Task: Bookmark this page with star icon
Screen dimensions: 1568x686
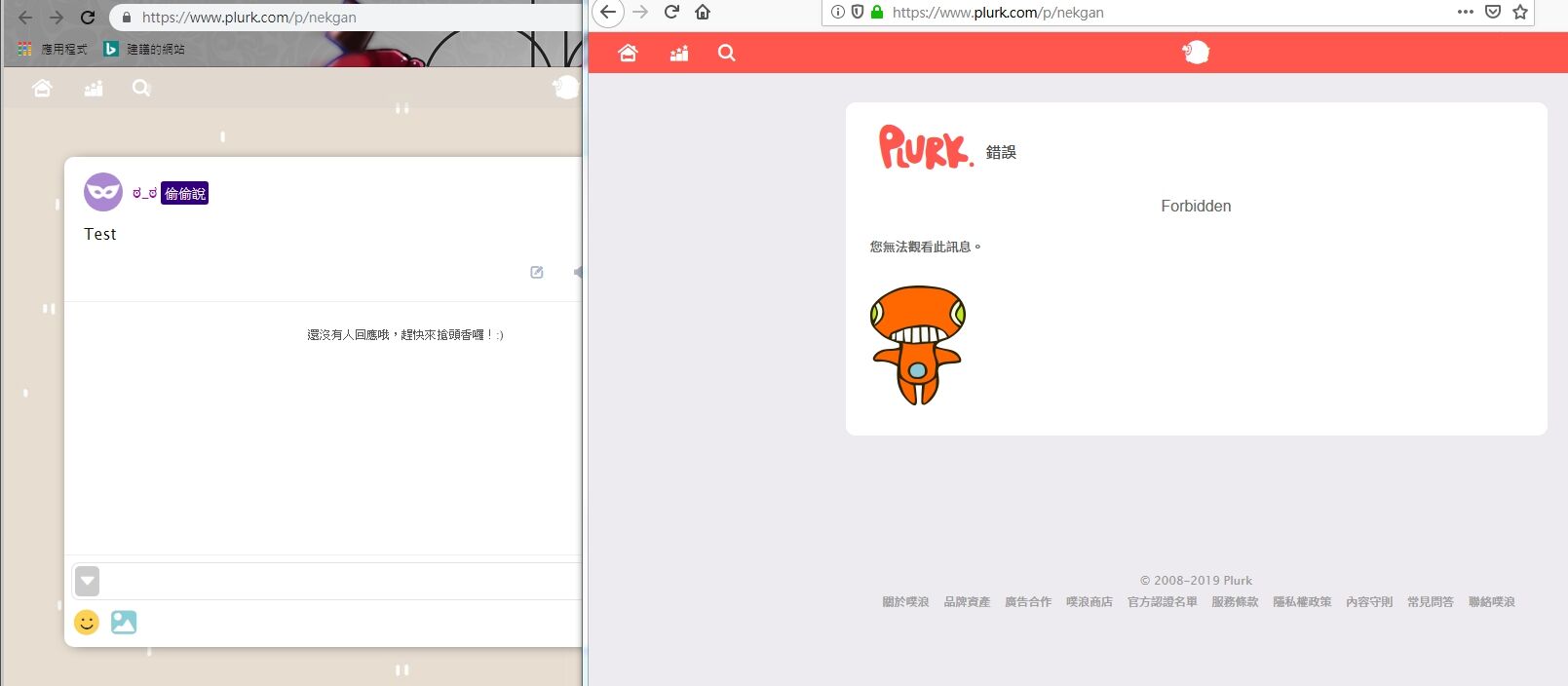Action: pyautogui.click(x=1520, y=12)
